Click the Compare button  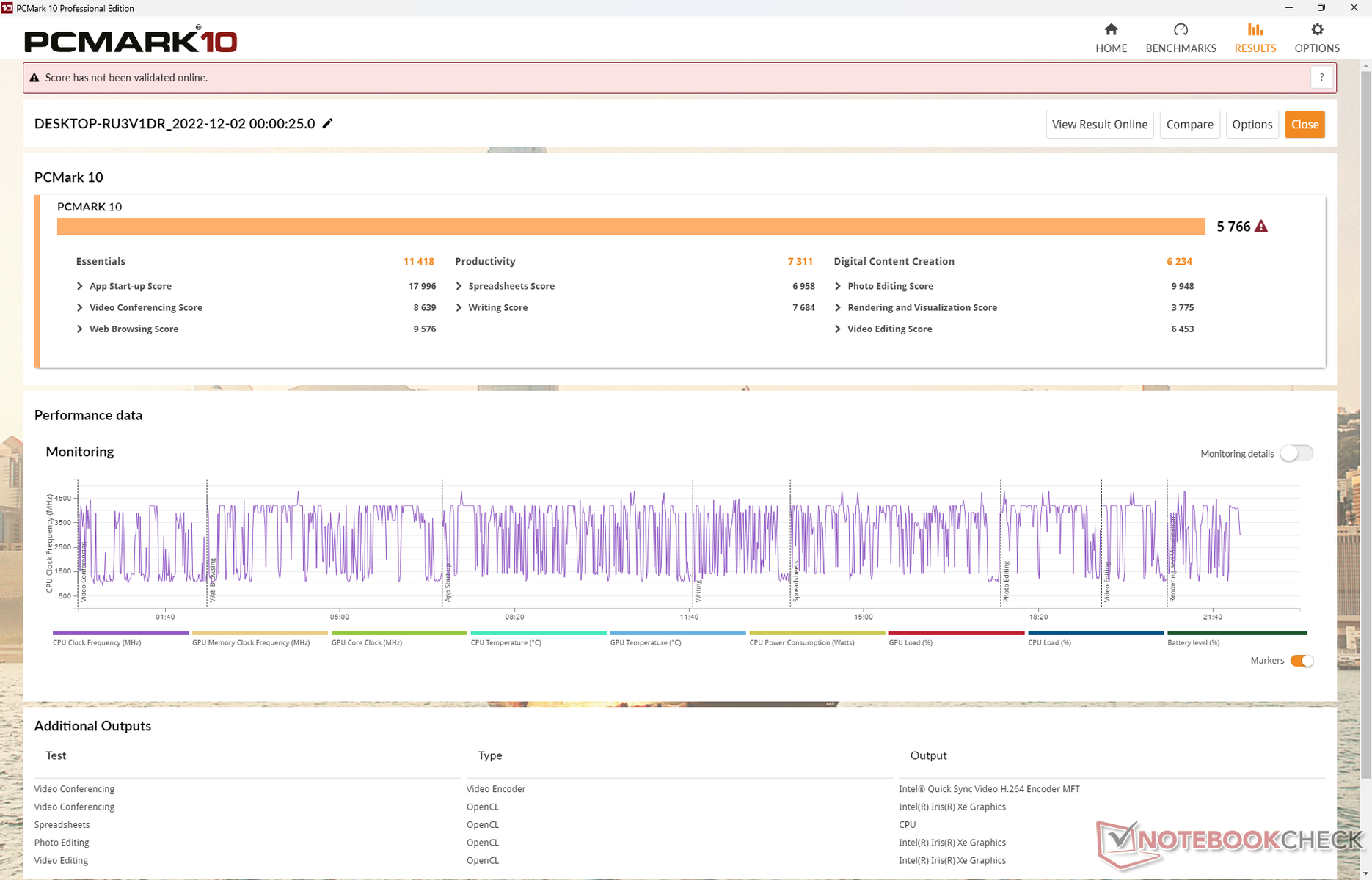pyautogui.click(x=1189, y=125)
